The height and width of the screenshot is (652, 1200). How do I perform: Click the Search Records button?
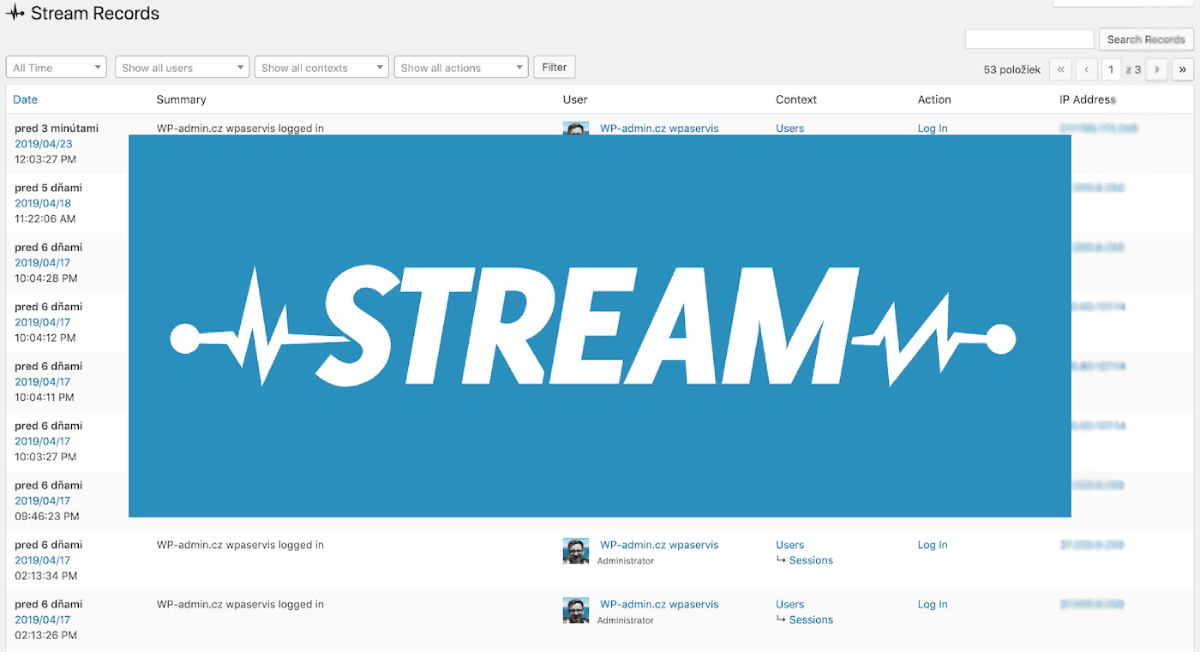tap(1146, 39)
